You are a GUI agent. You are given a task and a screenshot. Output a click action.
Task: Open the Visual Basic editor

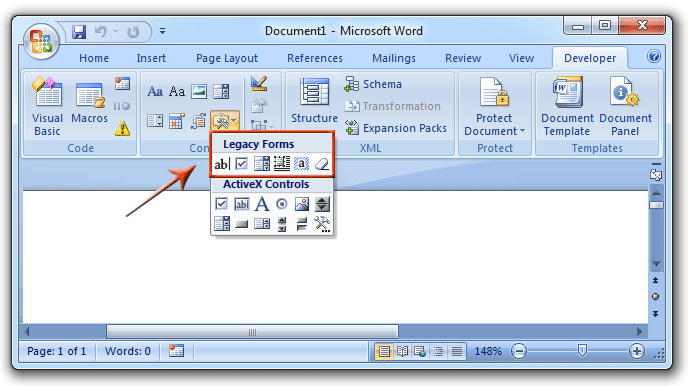(x=47, y=106)
